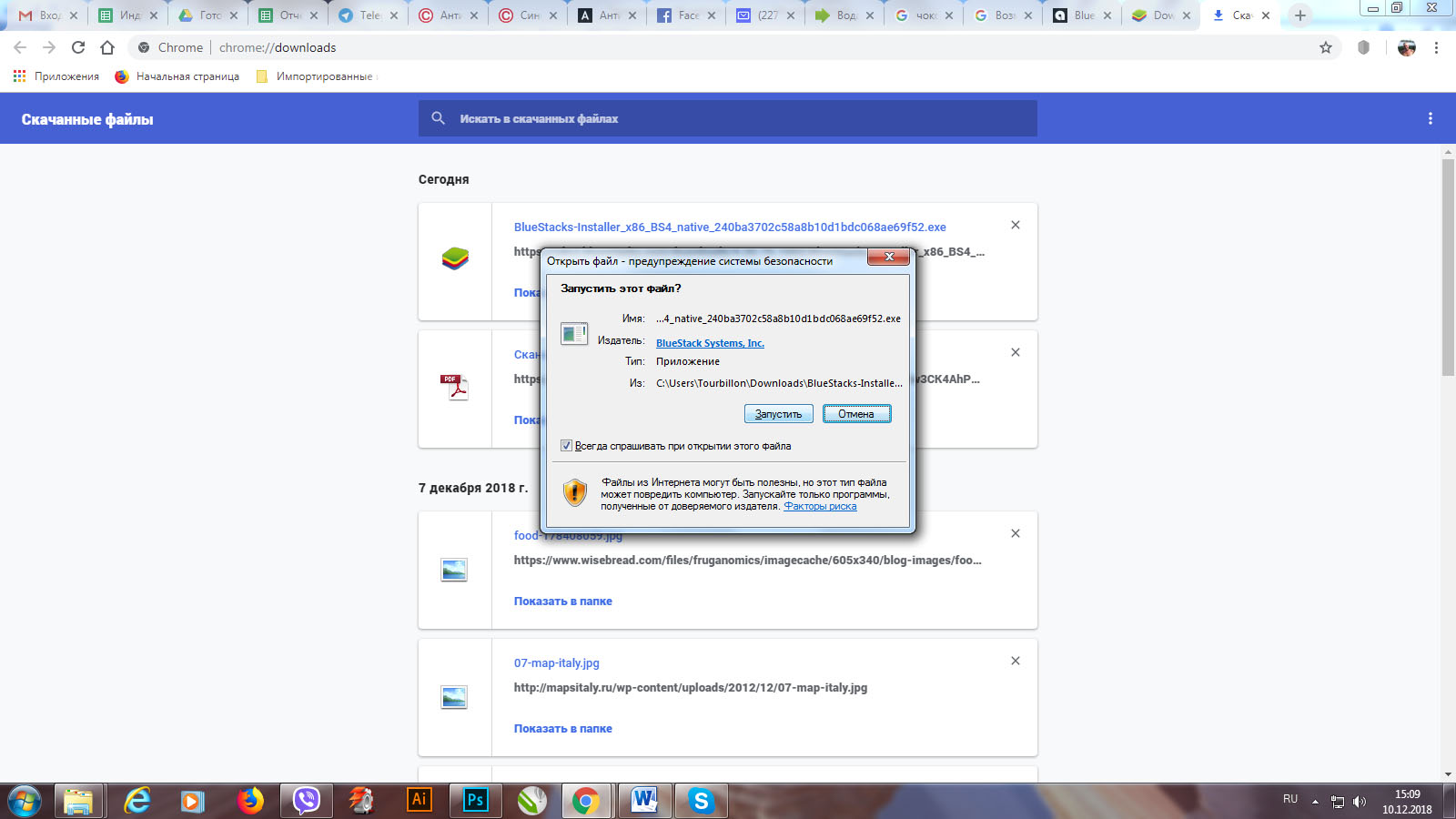
Task: Open the BlueStack Systems, Inc. publisher link
Action: click(710, 343)
